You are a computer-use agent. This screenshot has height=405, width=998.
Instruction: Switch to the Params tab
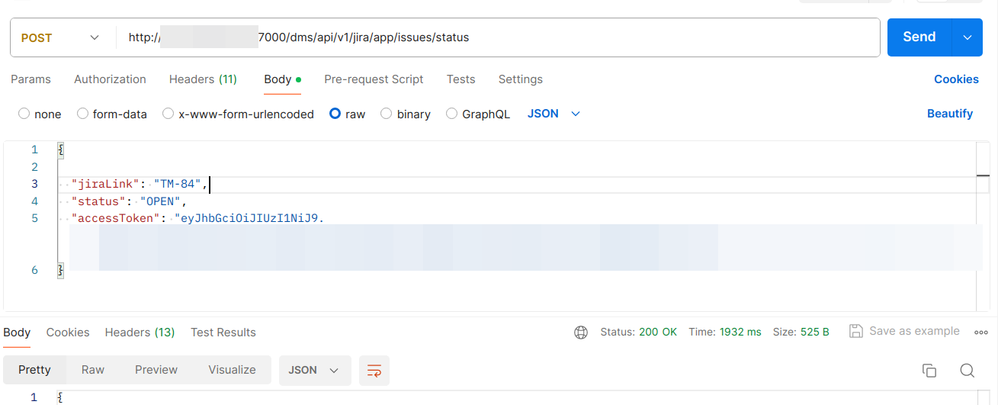pos(31,80)
